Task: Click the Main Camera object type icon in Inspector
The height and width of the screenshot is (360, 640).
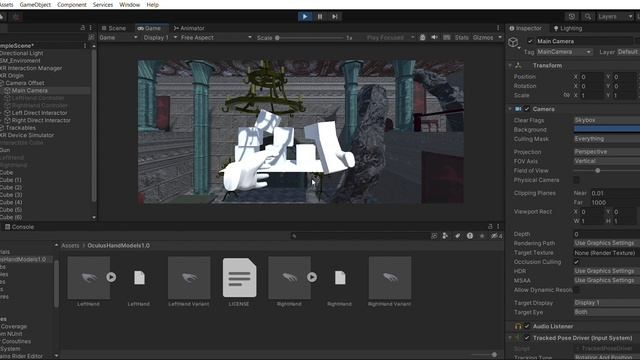Action: (513, 42)
